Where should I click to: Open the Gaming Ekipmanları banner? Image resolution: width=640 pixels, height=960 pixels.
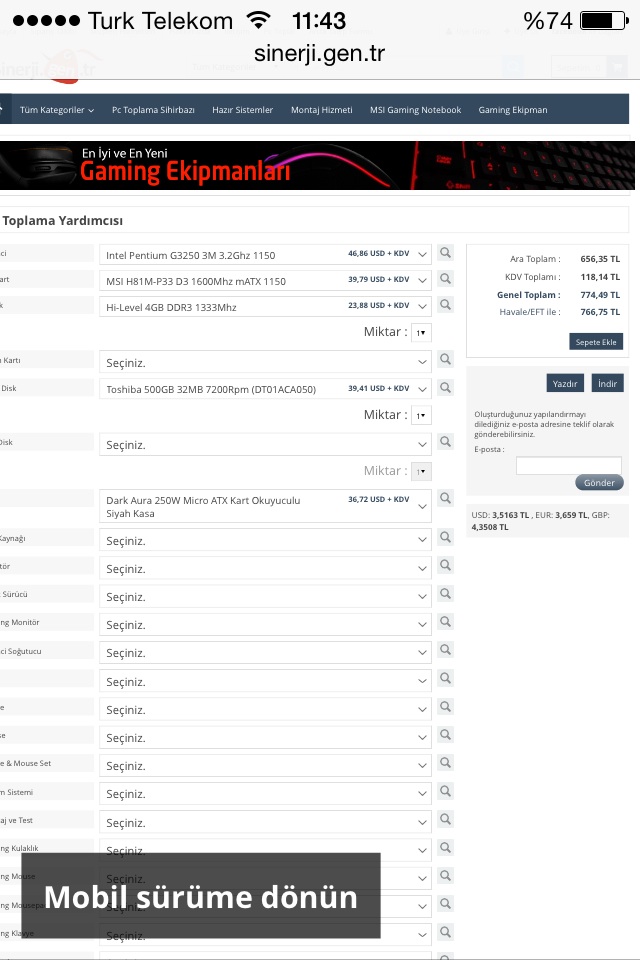317,165
